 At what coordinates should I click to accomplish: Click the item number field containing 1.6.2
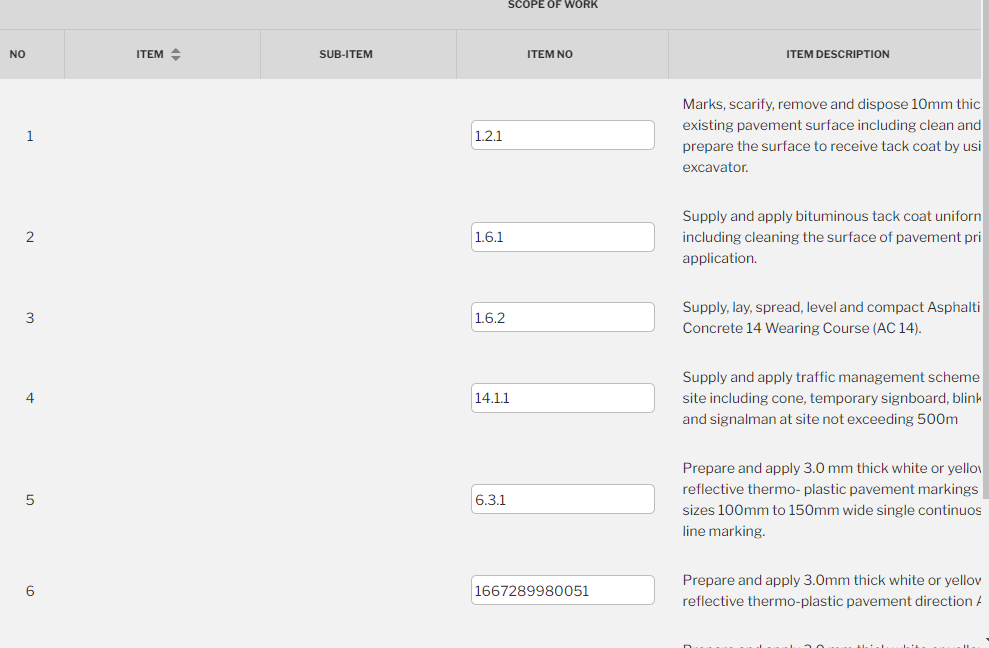pyautogui.click(x=563, y=317)
